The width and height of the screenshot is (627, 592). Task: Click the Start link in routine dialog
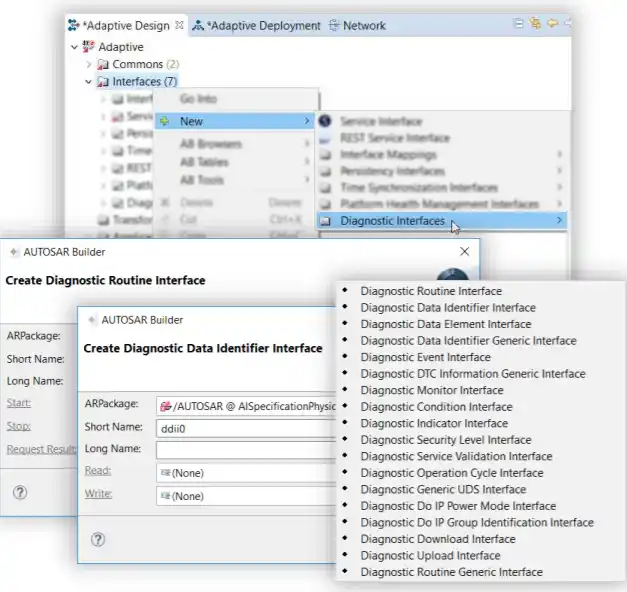(18, 403)
